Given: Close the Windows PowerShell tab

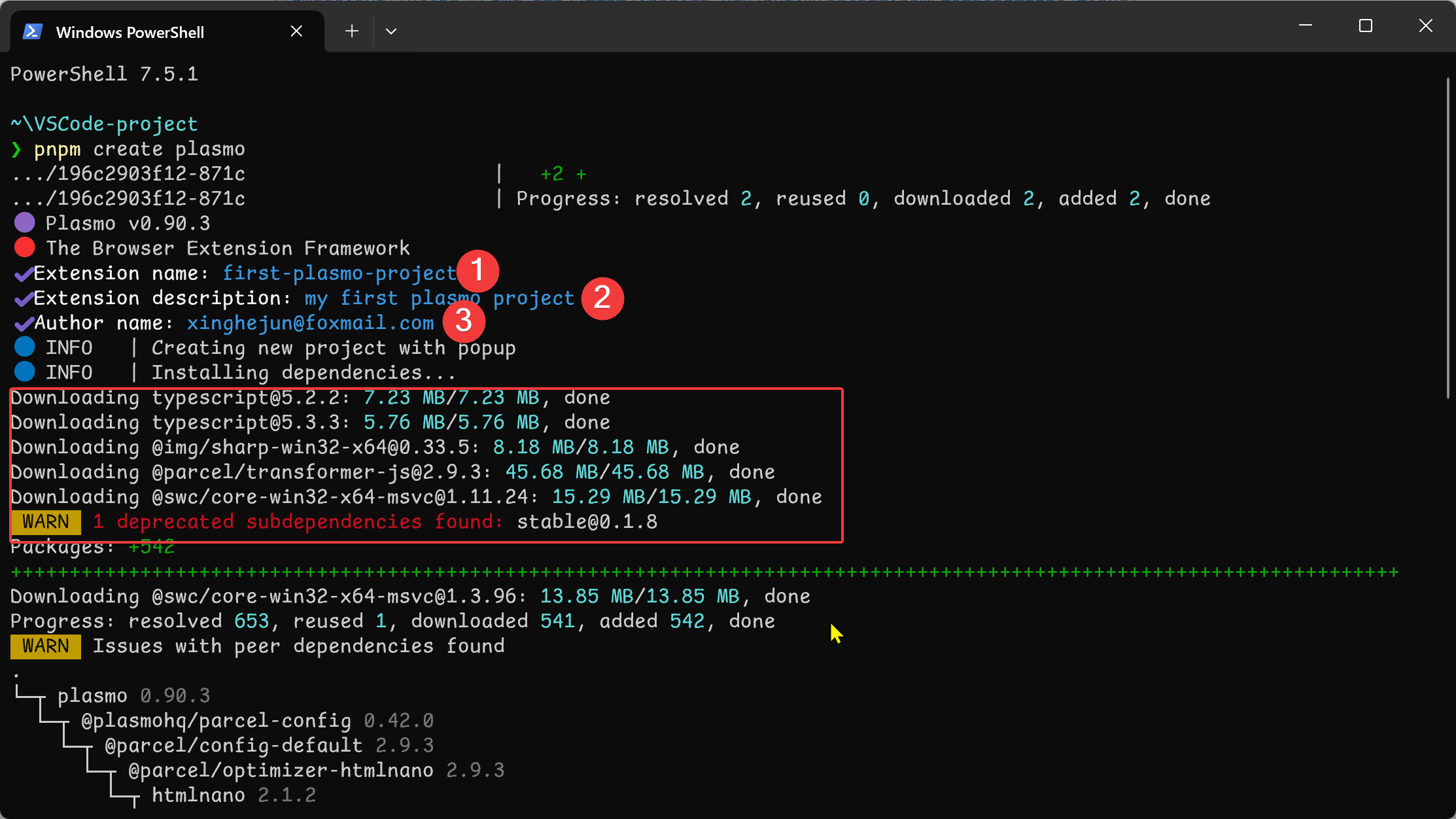Looking at the screenshot, I should click(296, 31).
